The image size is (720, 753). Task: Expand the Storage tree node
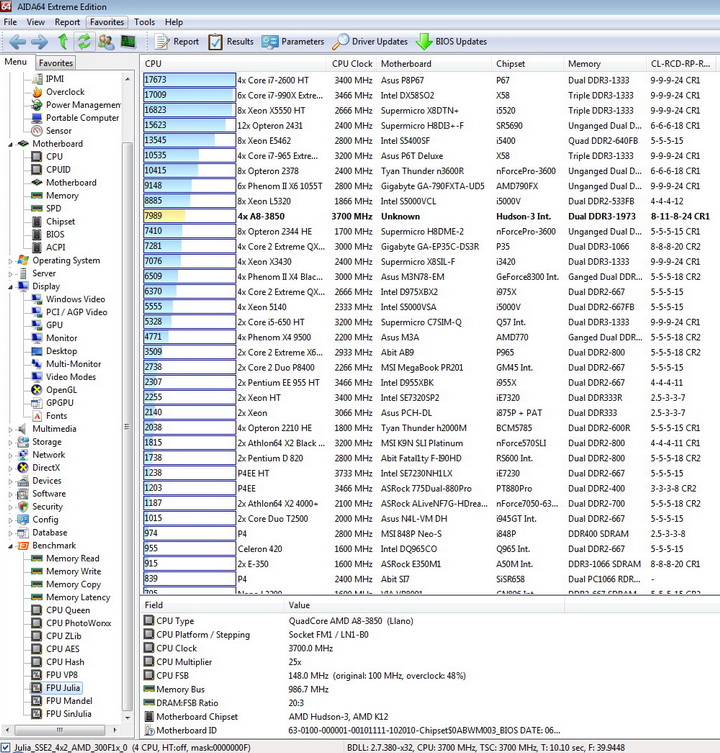coord(10,442)
